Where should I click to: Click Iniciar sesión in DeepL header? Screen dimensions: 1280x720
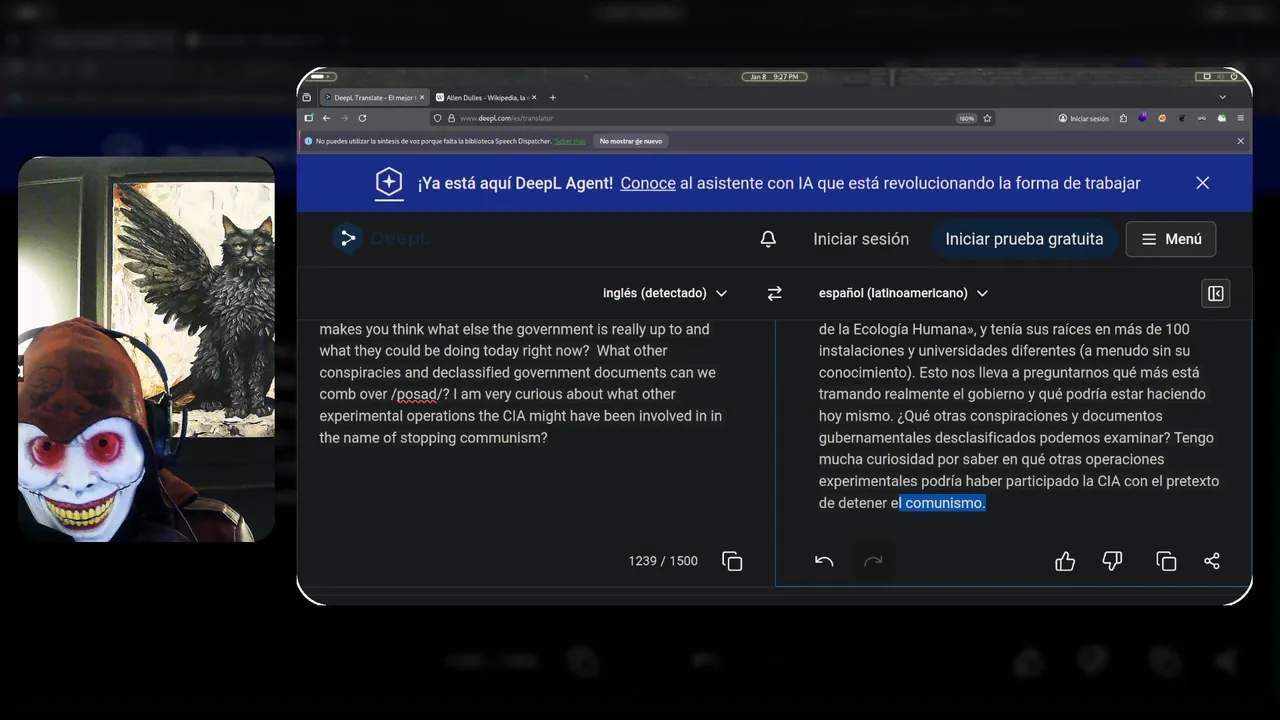(x=861, y=239)
